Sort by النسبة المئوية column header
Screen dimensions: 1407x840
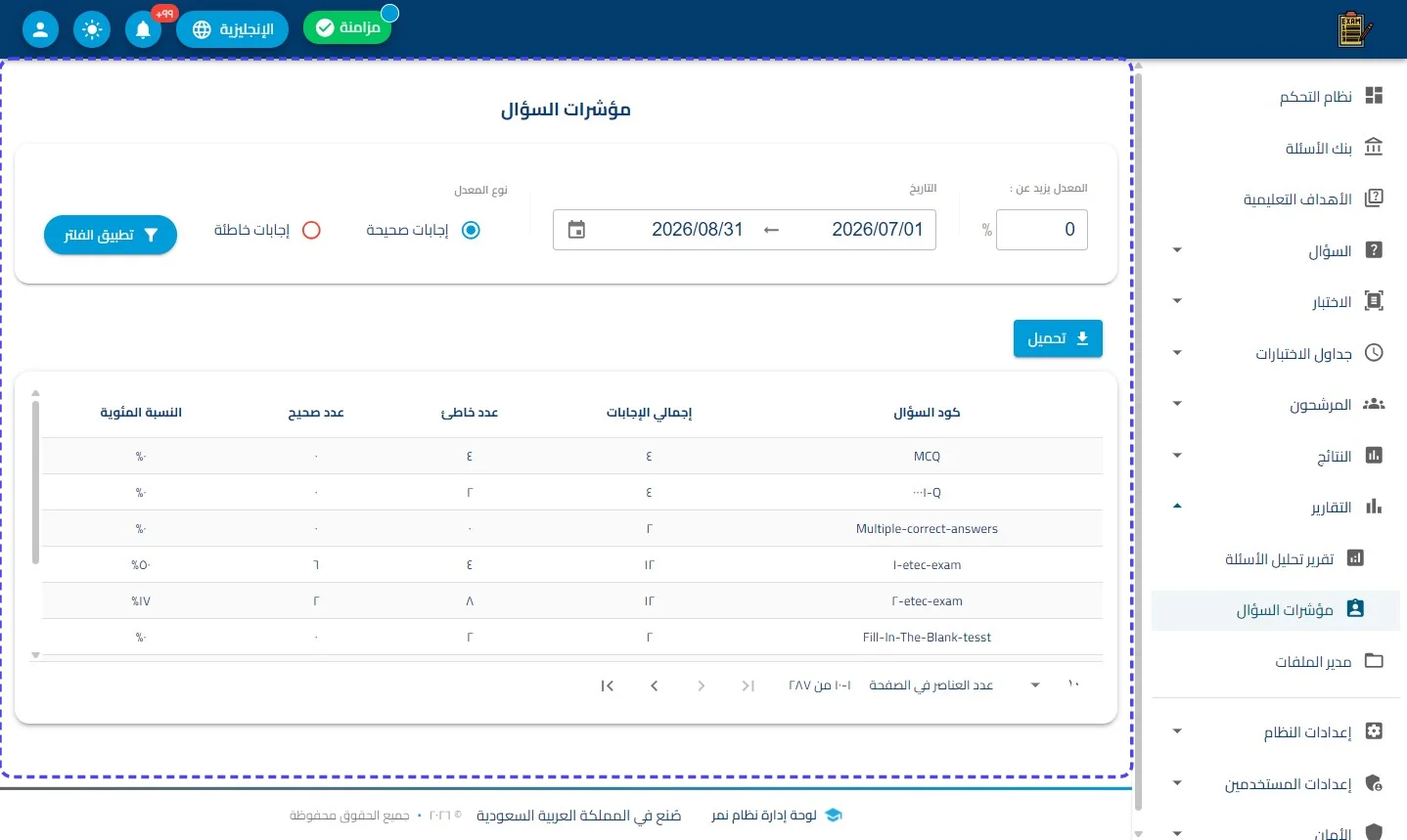[x=141, y=413]
